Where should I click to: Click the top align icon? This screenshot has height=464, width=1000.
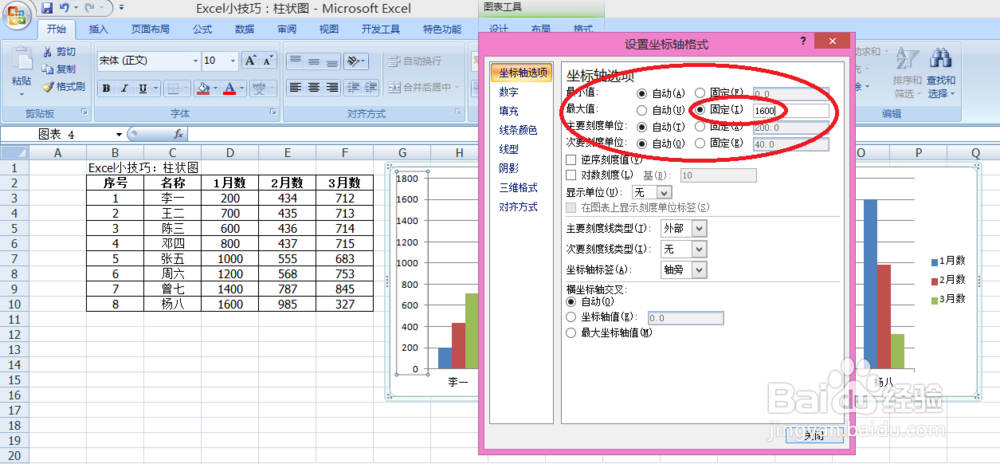point(295,61)
